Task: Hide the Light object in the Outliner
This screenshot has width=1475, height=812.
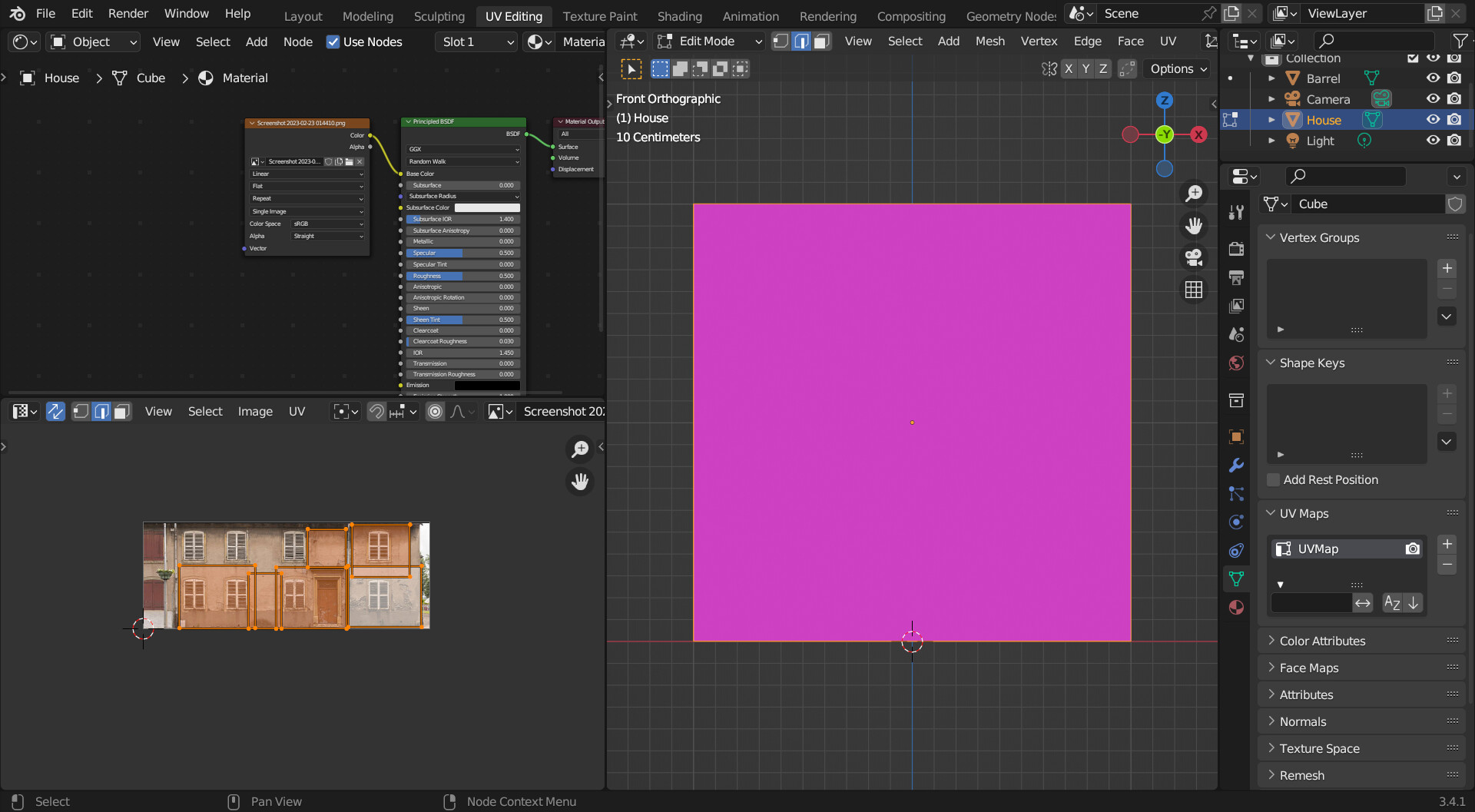Action: [x=1434, y=141]
